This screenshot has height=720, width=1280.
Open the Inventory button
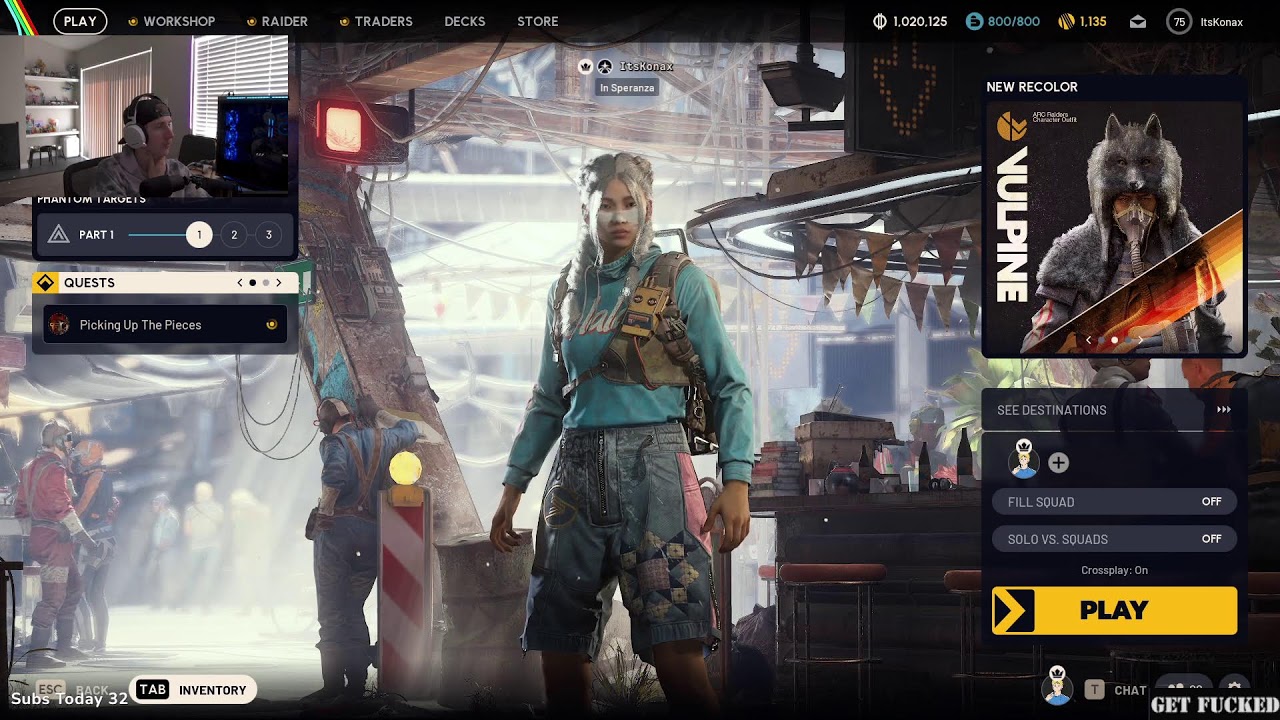tap(193, 689)
